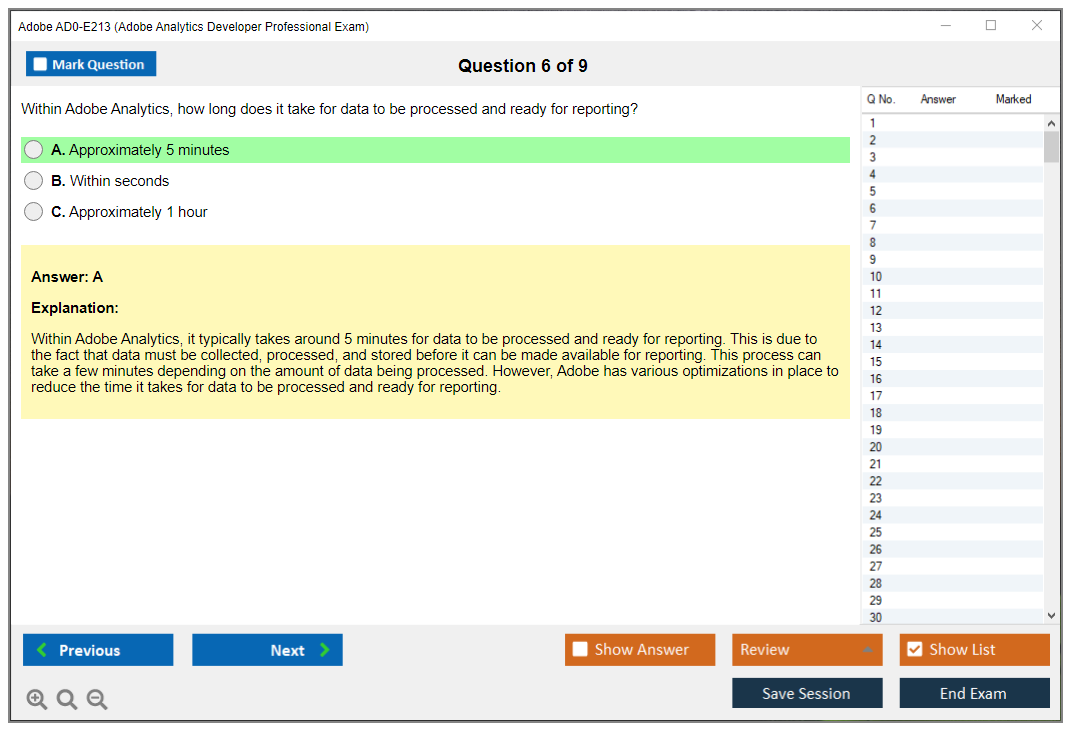Click Save Session button

point(806,693)
